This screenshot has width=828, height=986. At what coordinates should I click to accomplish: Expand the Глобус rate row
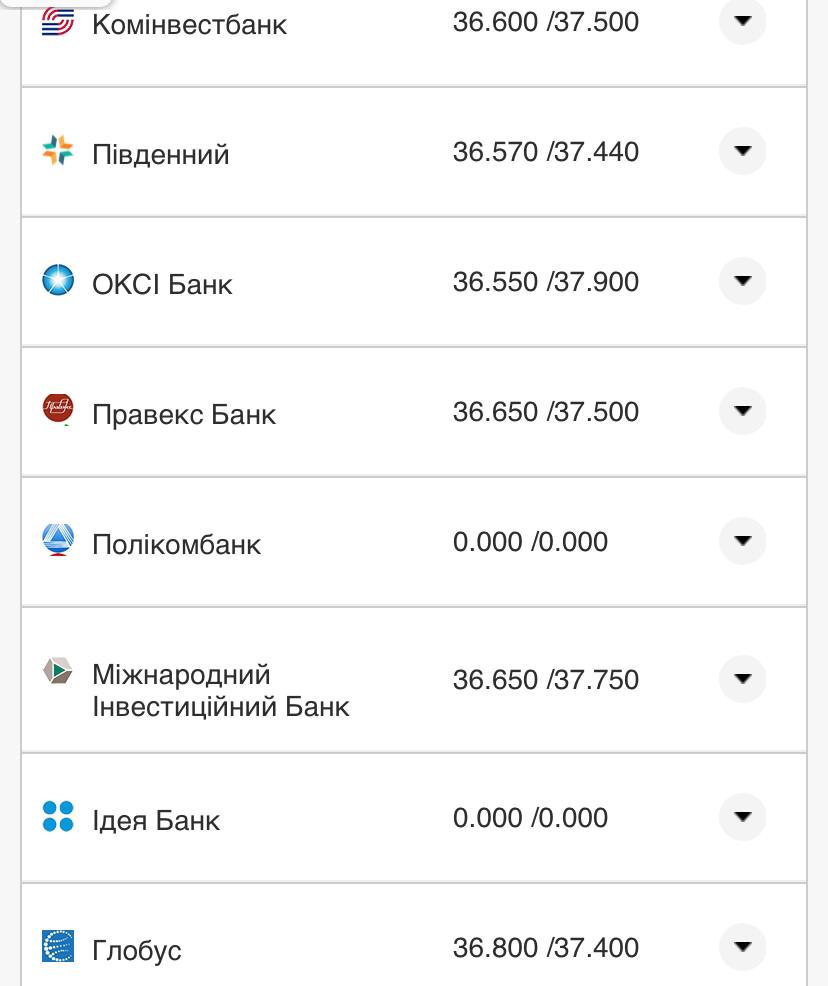click(x=742, y=946)
